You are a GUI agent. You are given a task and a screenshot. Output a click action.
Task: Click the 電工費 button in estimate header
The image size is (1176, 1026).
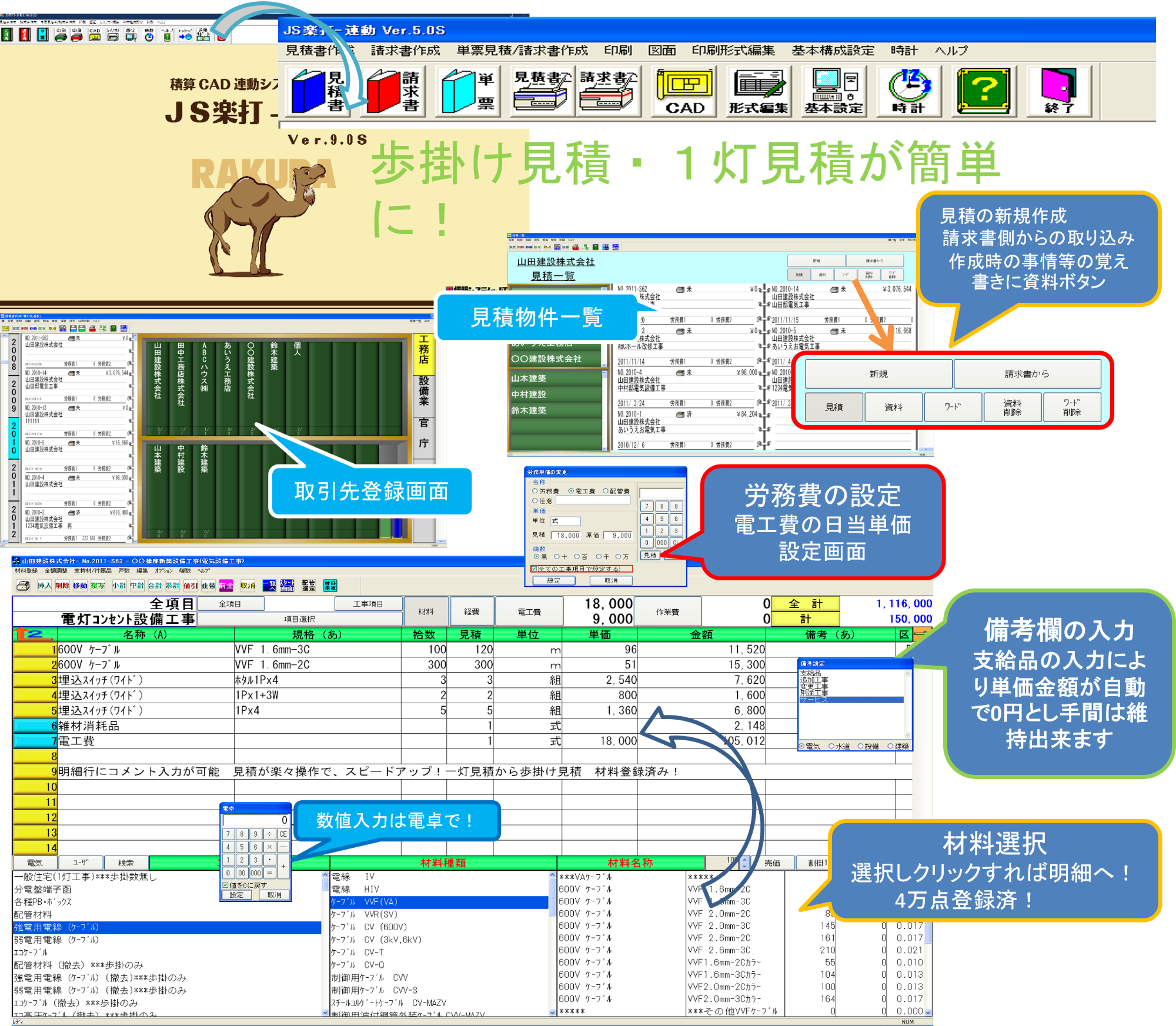click(x=529, y=611)
